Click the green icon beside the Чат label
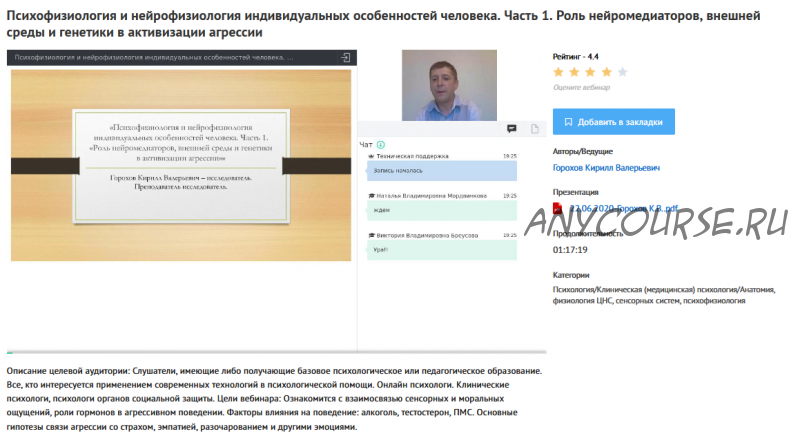The image size is (800, 436). point(381,145)
